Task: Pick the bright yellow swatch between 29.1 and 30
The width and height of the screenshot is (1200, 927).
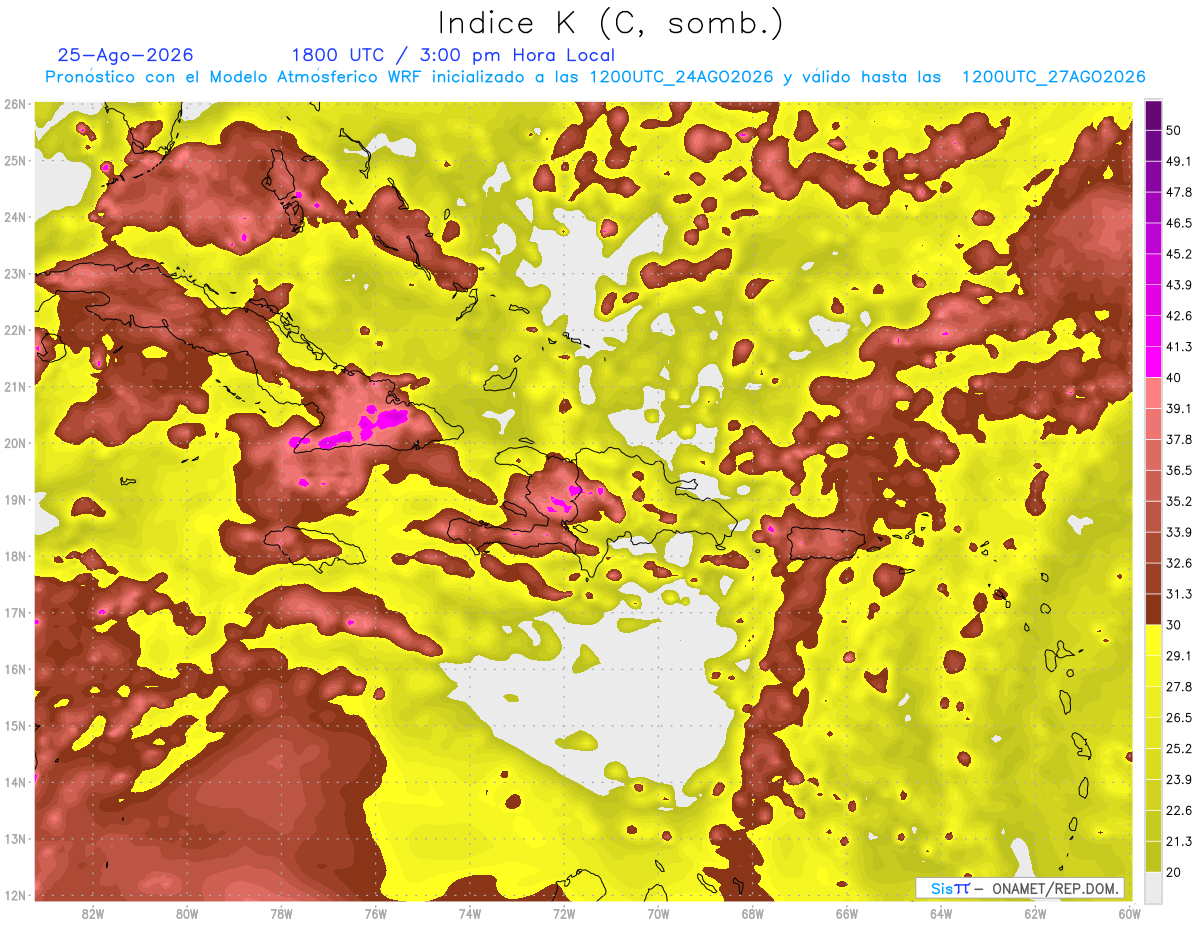Action: [1153, 640]
